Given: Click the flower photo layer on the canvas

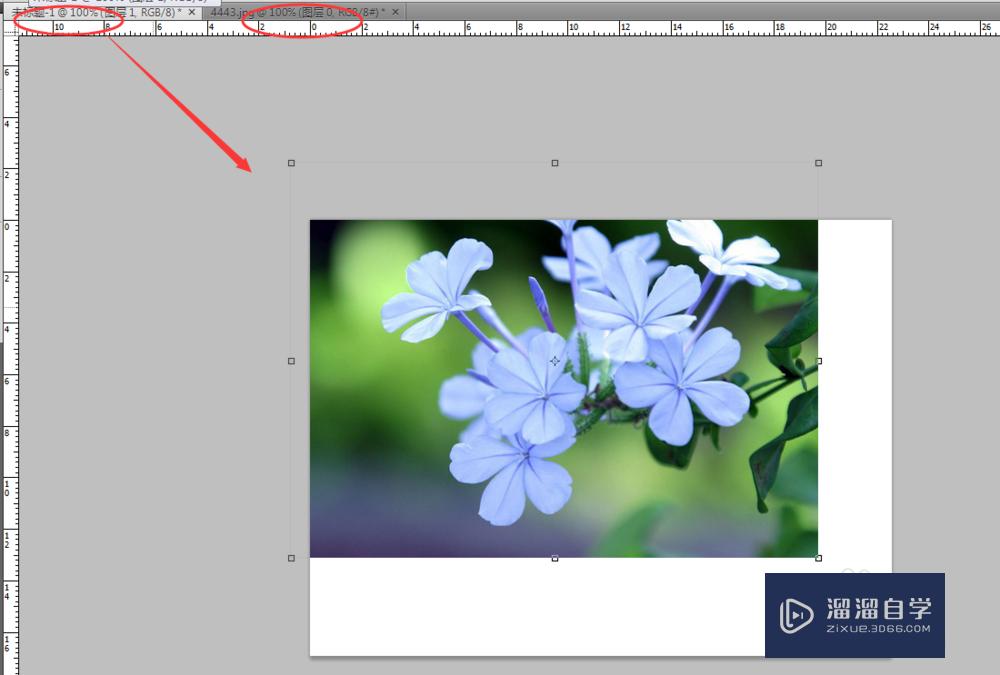Looking at the screenshot, I should coord(564,389).
